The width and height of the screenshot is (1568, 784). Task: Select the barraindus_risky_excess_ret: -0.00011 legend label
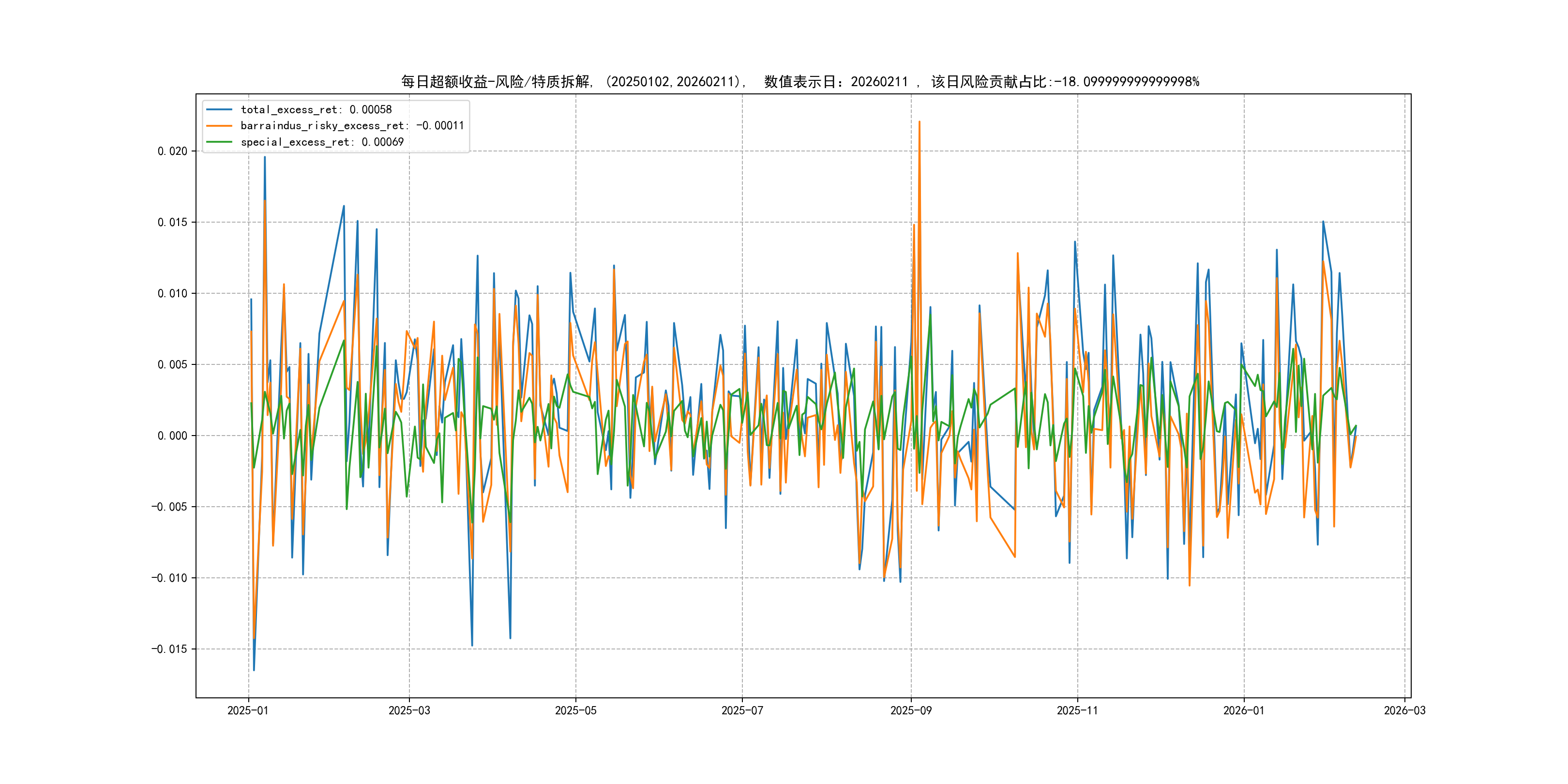click(352, 126)
